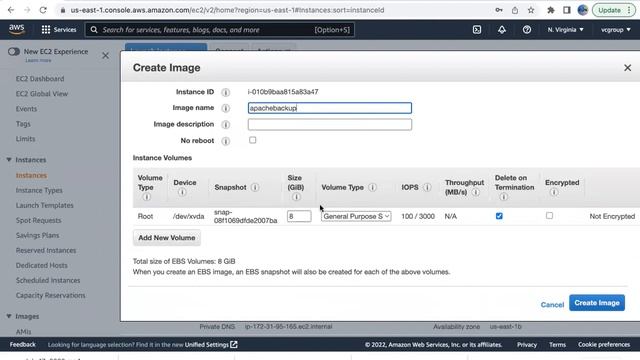The height and width of the screenshot is (360, 640).
Task: Click the browser back arrow
Action: point(11,10)
